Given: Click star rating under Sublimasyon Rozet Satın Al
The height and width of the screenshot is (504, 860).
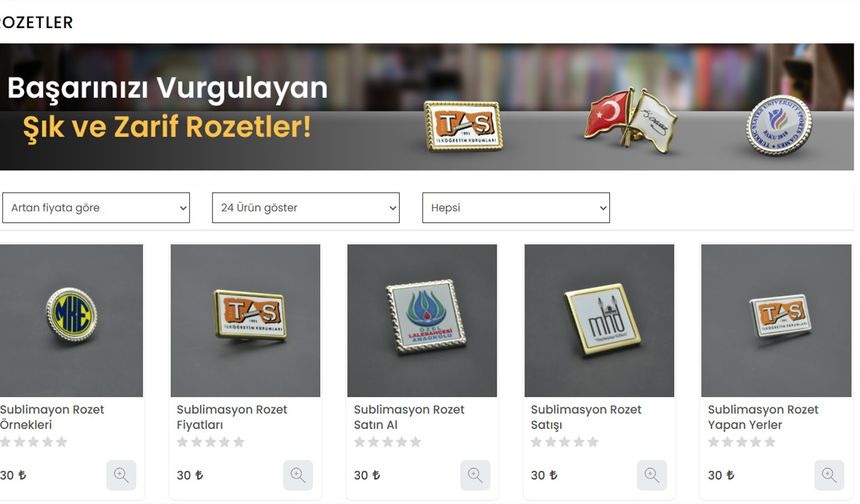Looking at the screenshot, I should [387, 442].
